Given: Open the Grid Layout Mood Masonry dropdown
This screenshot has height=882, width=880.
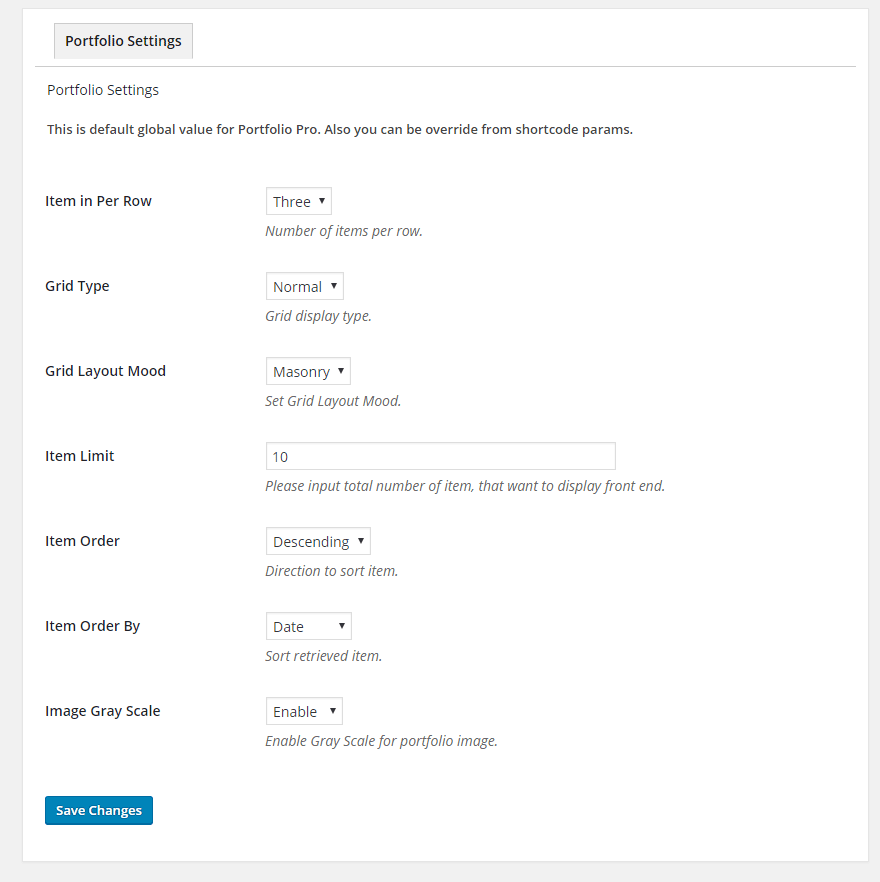Looking at the screenshot, I should tap(308, 372).
